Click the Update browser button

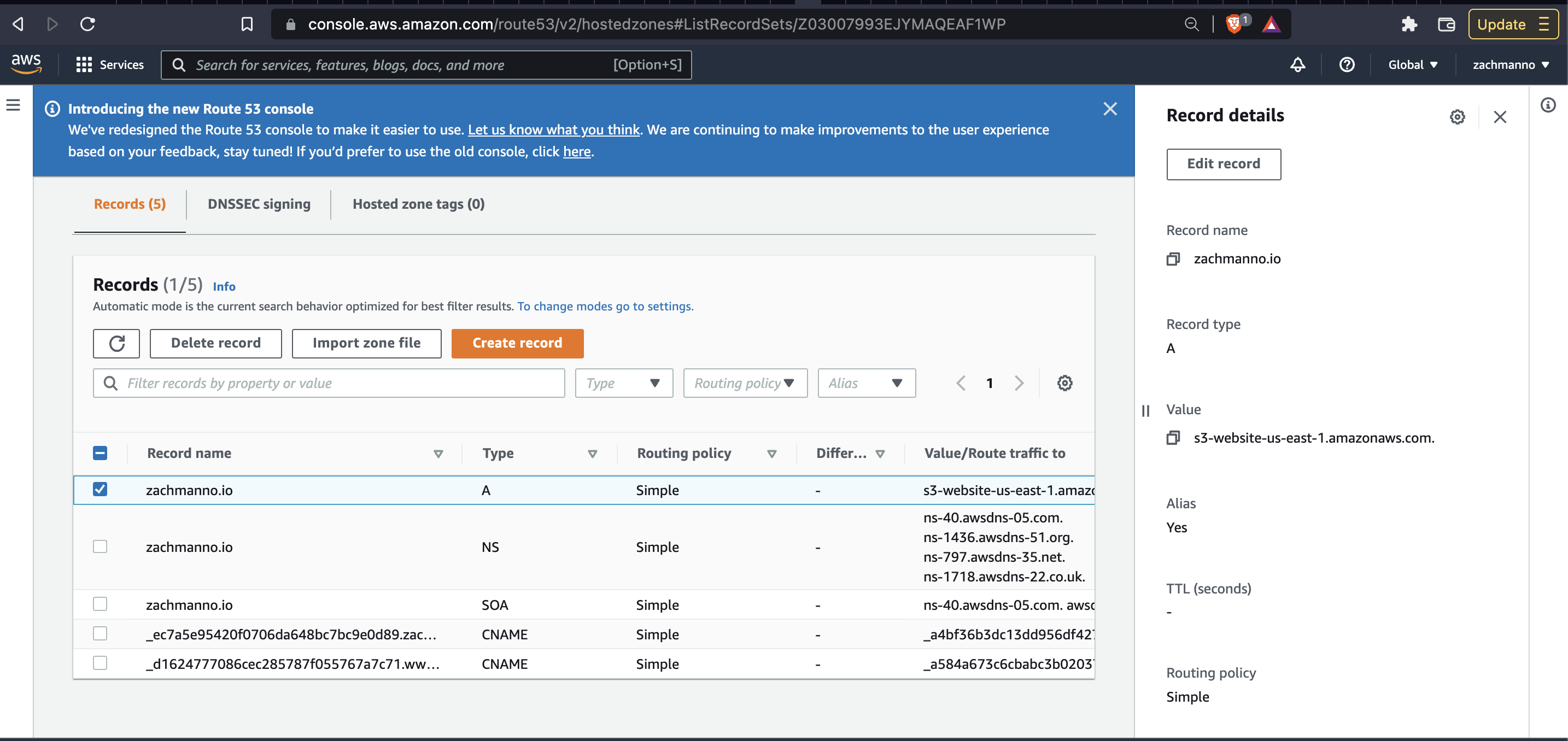[1513, 25]
